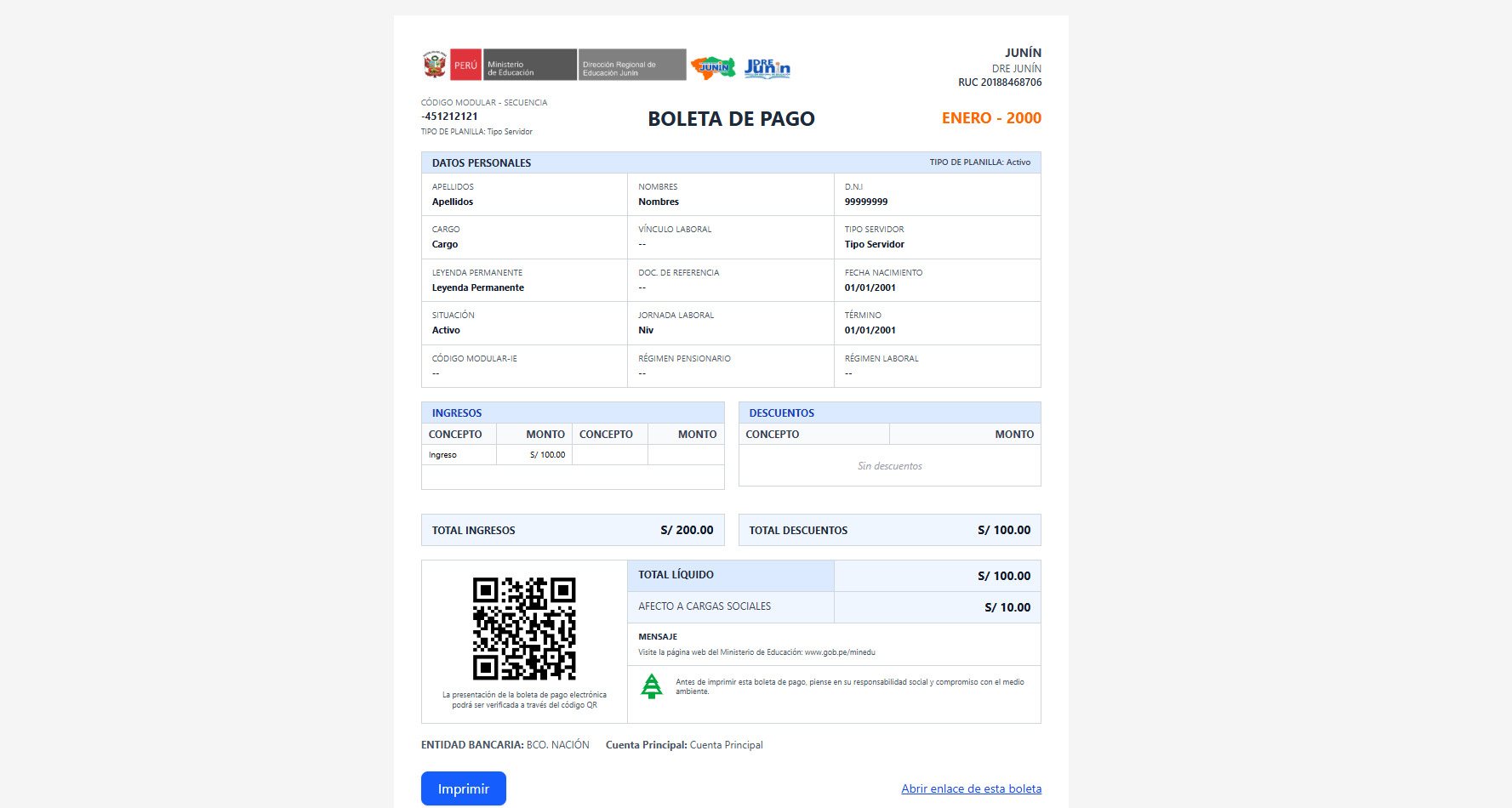Screen dimensions: 1512x808
Task: Click the QR verification code
Action: [x=524, y=629]
